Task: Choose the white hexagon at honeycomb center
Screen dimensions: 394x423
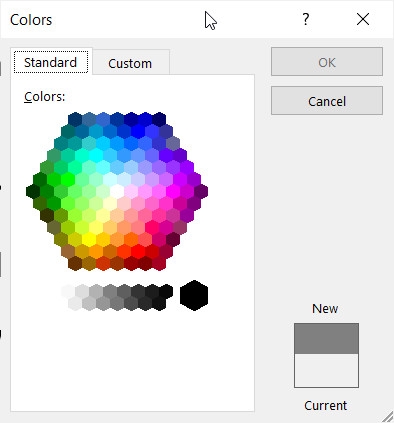Action: 117,191
